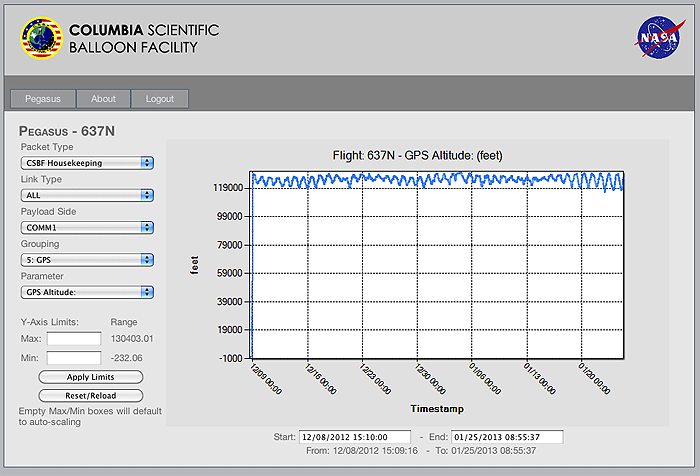Open the Grouping 5: GPS dropdown
Screen dimensions: 700x476
click(x=86, y=260)
